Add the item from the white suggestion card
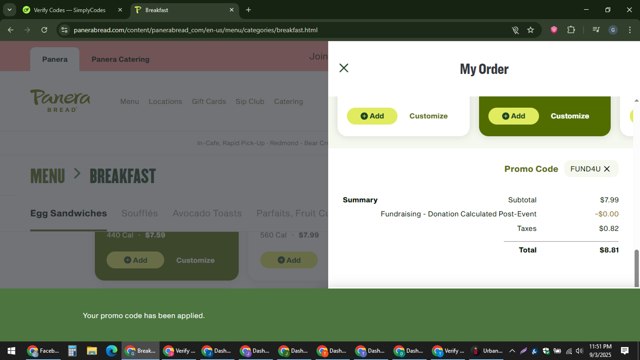Viewport: 640px width, 360px height. [372, 116]
